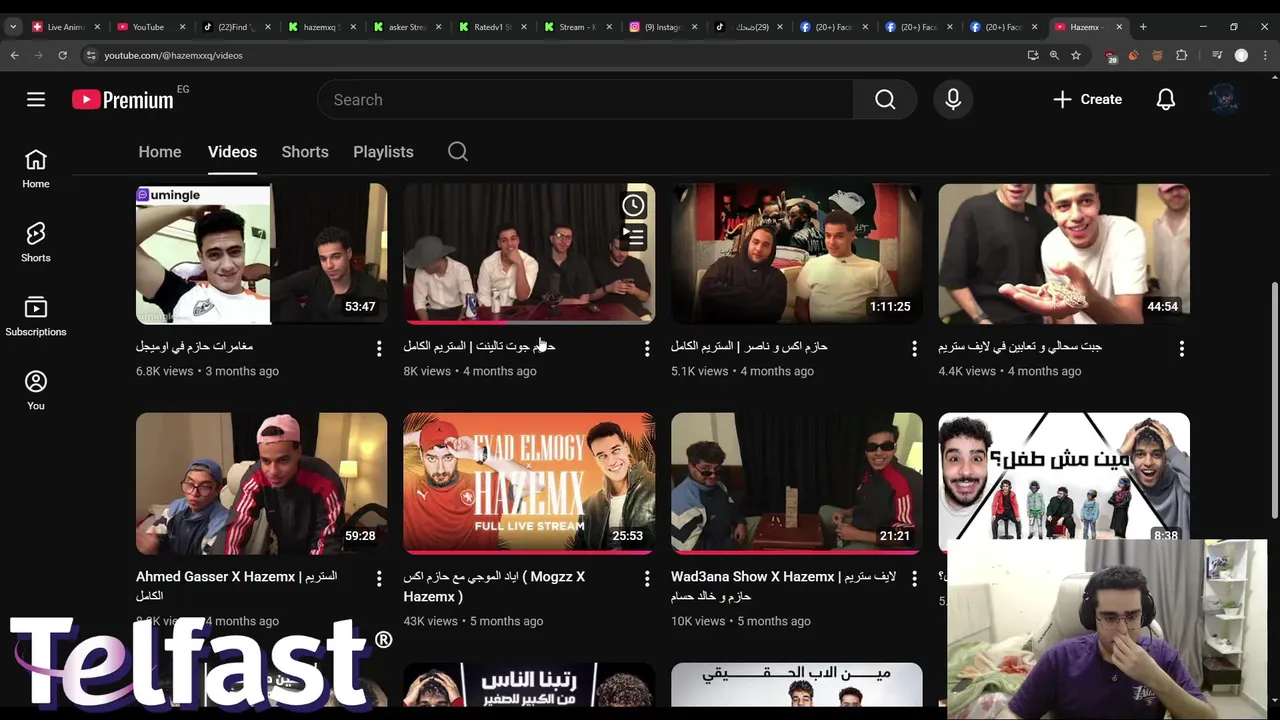Viewport: 1280px width, 720px height.
Task: Open the Ahmed Gasser X Hazemx video title
Action: pos(236,586)
